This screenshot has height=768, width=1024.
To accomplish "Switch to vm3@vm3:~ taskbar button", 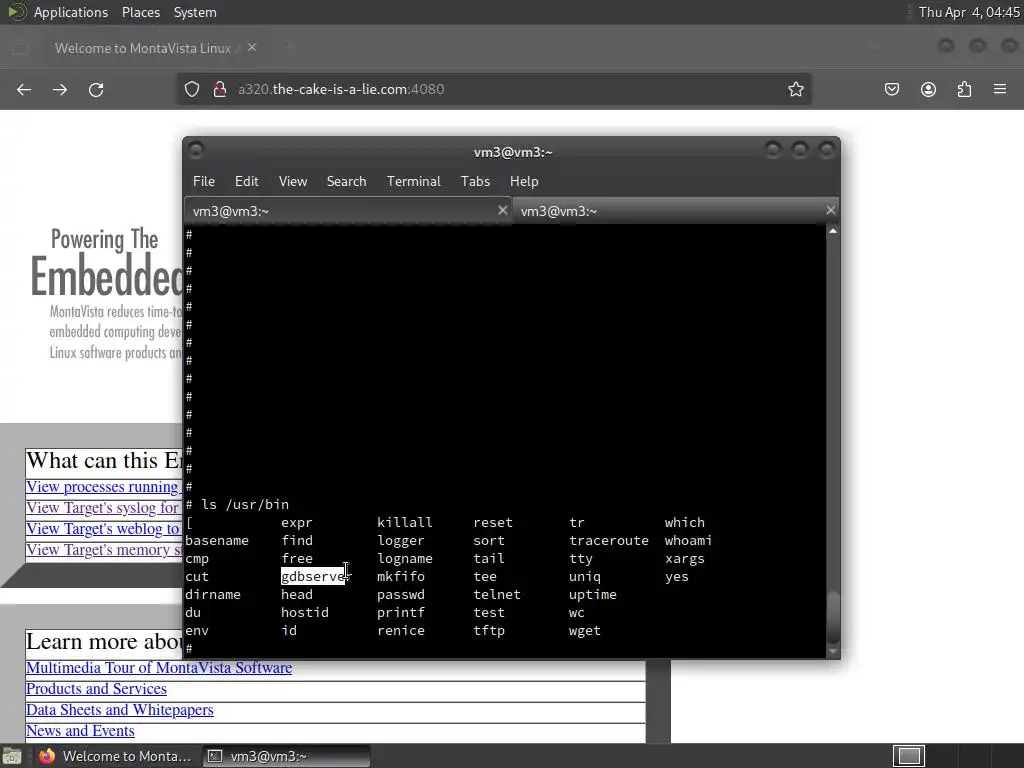I will [x=287, y=756].
